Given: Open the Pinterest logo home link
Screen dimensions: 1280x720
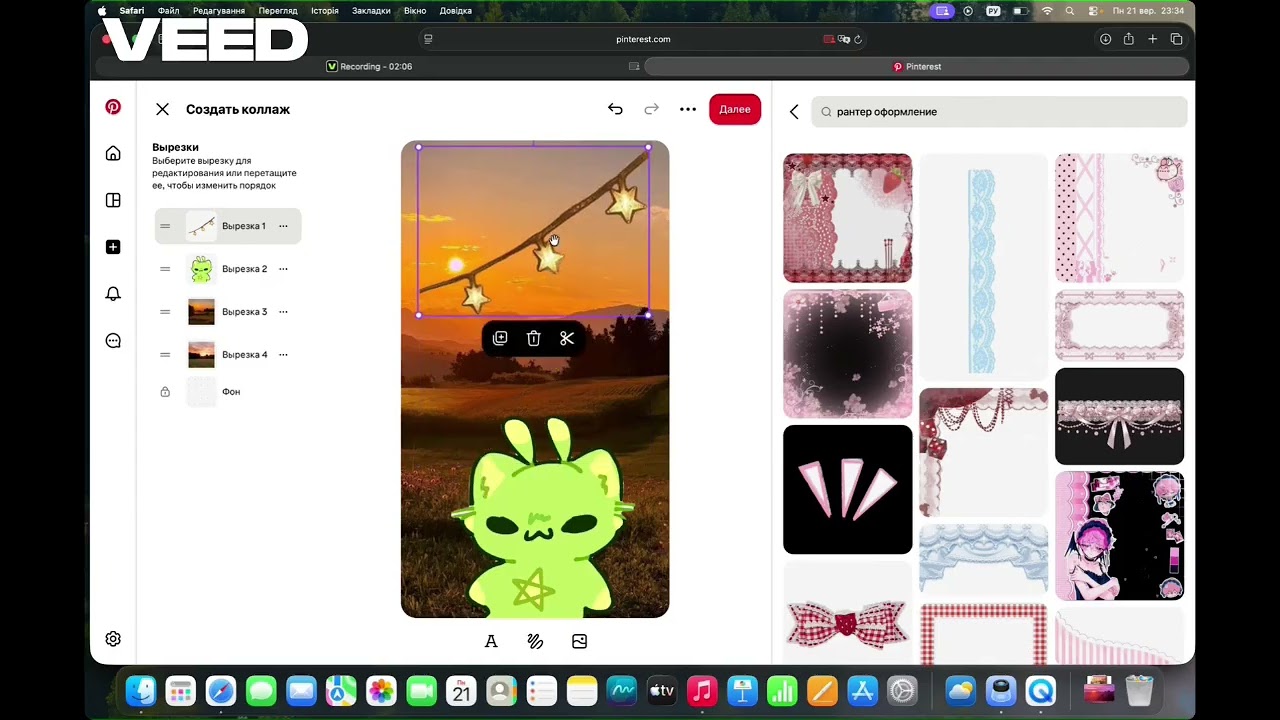Looking at the screenshot, I should click(x=113, y=107).
